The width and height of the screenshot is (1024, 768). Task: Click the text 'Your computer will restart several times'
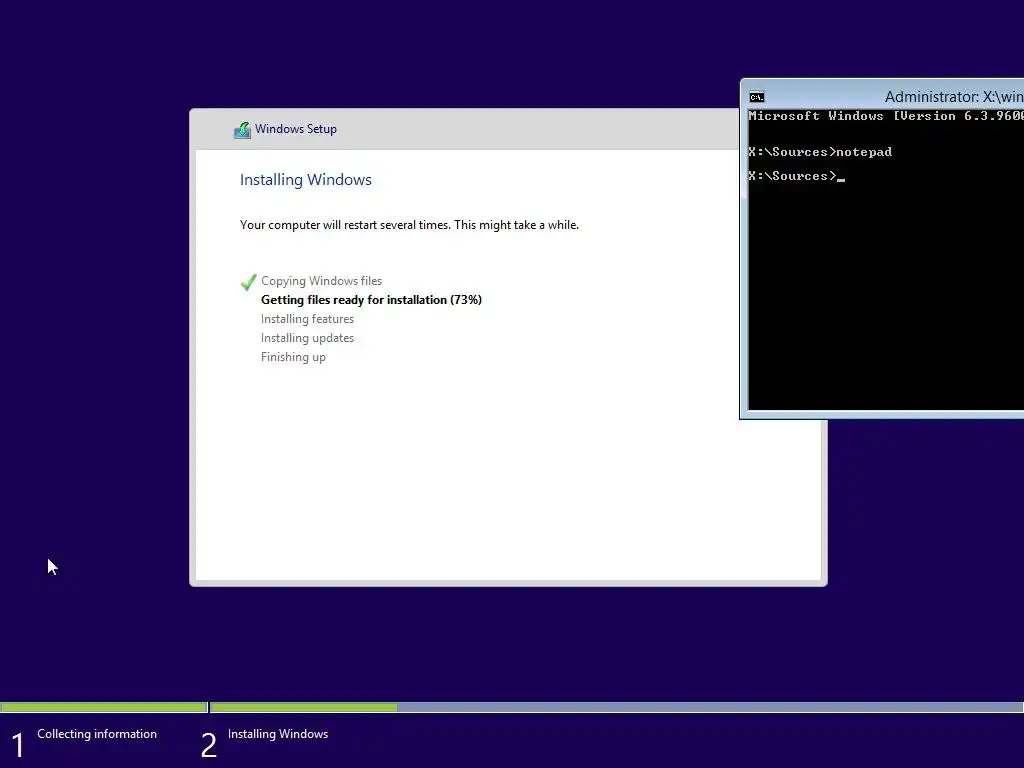(345, 225)
